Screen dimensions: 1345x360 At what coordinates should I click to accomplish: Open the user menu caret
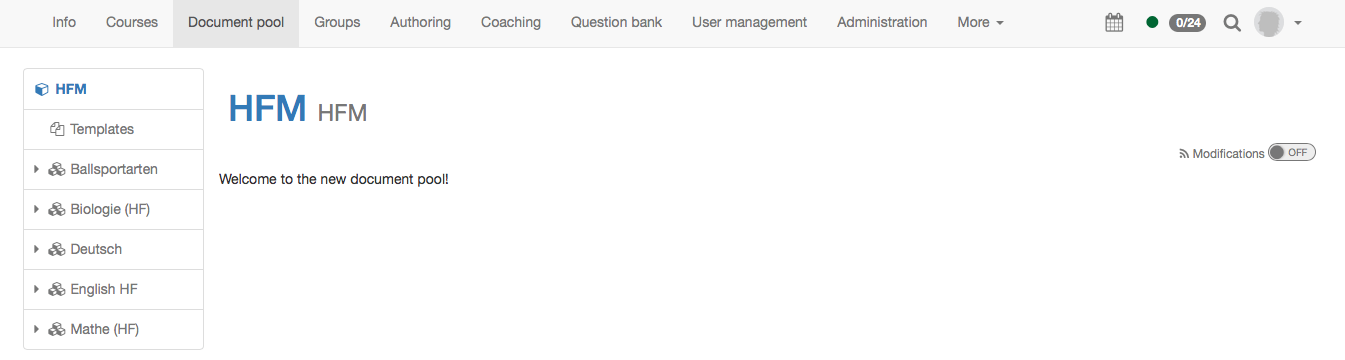coord(1298,23)
